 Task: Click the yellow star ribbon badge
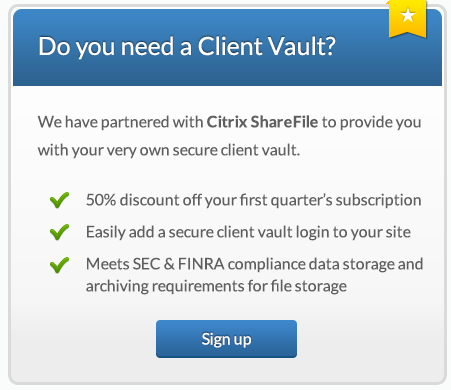click(408, 19)
